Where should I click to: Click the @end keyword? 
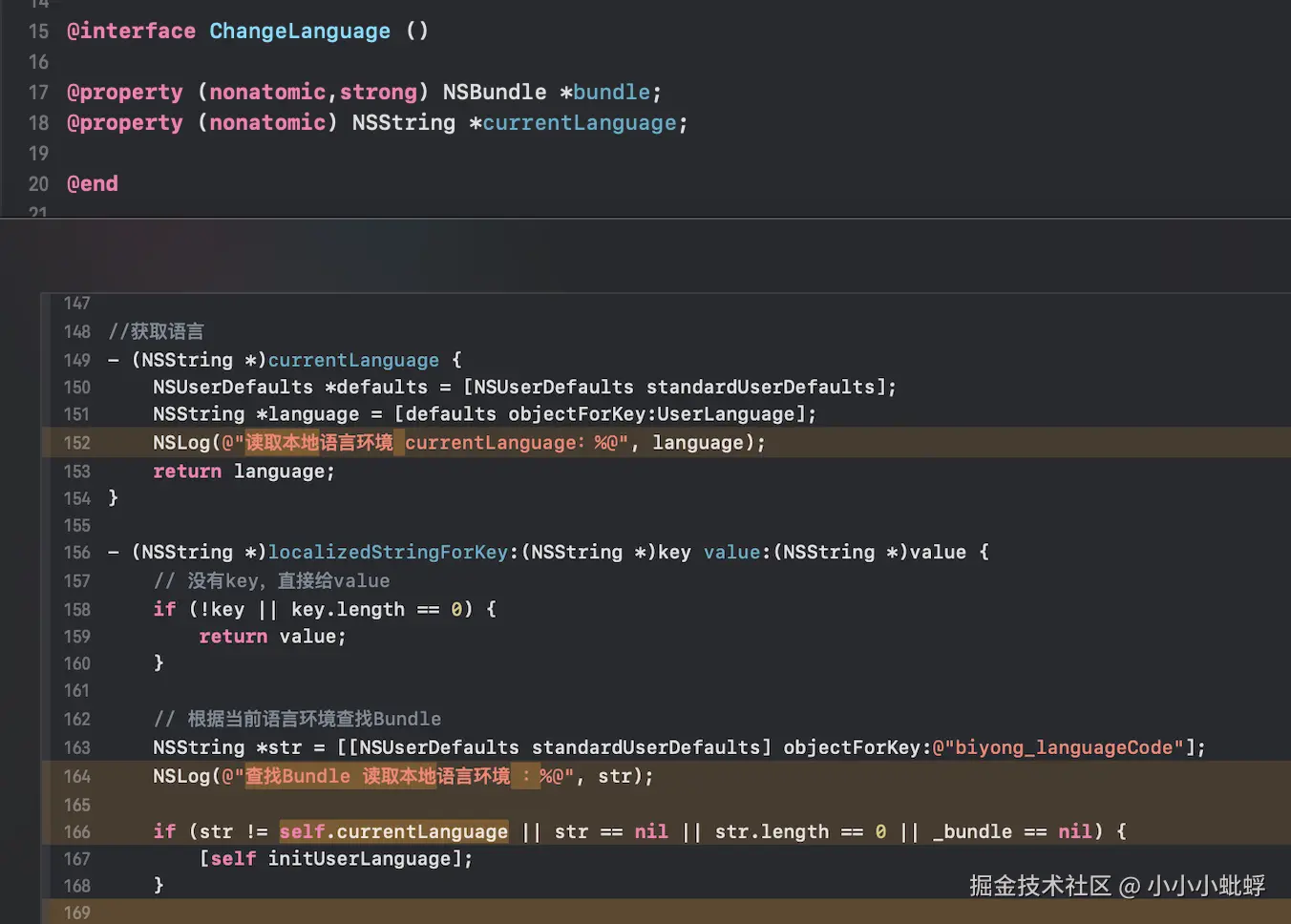(93, 184)
